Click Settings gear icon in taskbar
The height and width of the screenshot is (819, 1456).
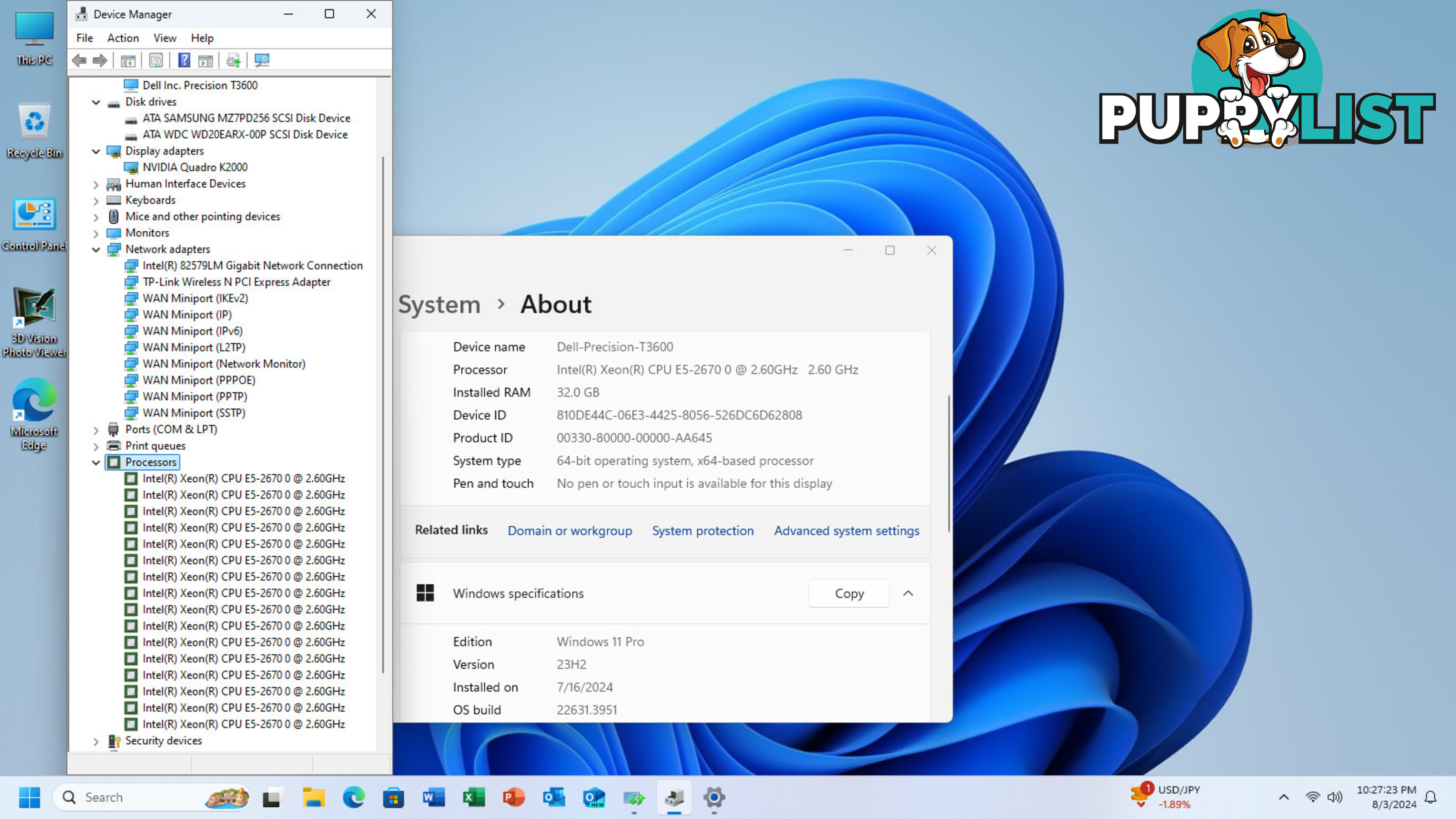(x=714, y=797)
